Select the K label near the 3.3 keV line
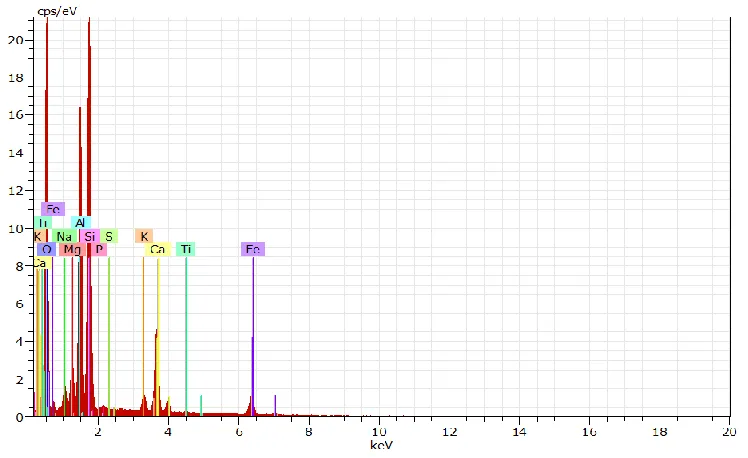The height and width of the screenshot is (458, 748). click(144, 236)
